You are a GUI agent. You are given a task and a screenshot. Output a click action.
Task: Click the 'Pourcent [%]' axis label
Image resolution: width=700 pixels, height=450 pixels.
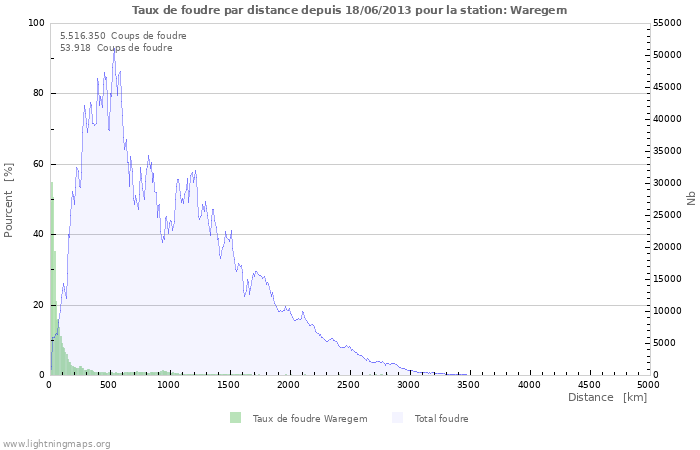pos(8,200)
